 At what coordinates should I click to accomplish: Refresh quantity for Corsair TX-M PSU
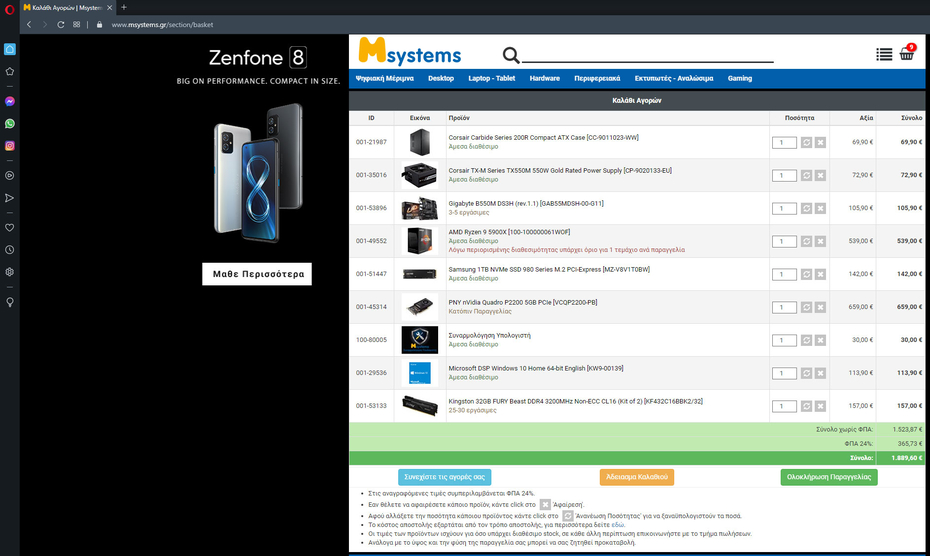point(806,176)
